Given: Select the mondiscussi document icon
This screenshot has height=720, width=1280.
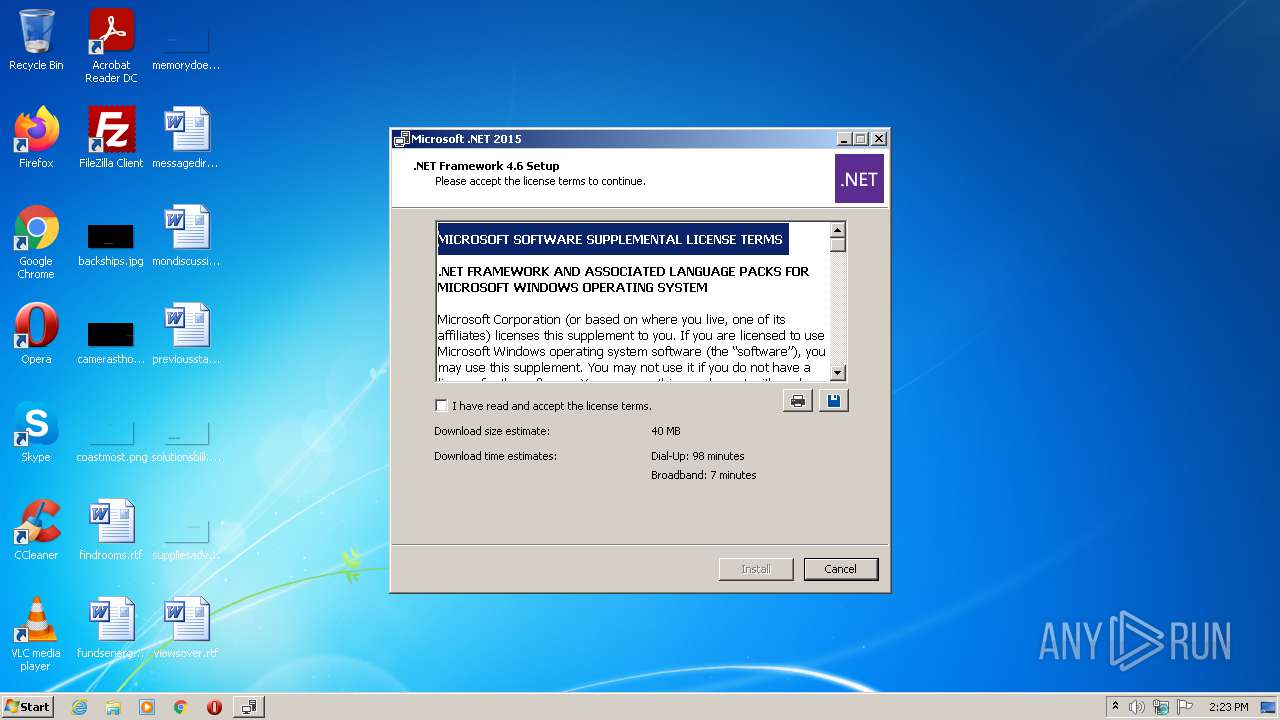Looking at the screenshot, I should click(186, 236).
